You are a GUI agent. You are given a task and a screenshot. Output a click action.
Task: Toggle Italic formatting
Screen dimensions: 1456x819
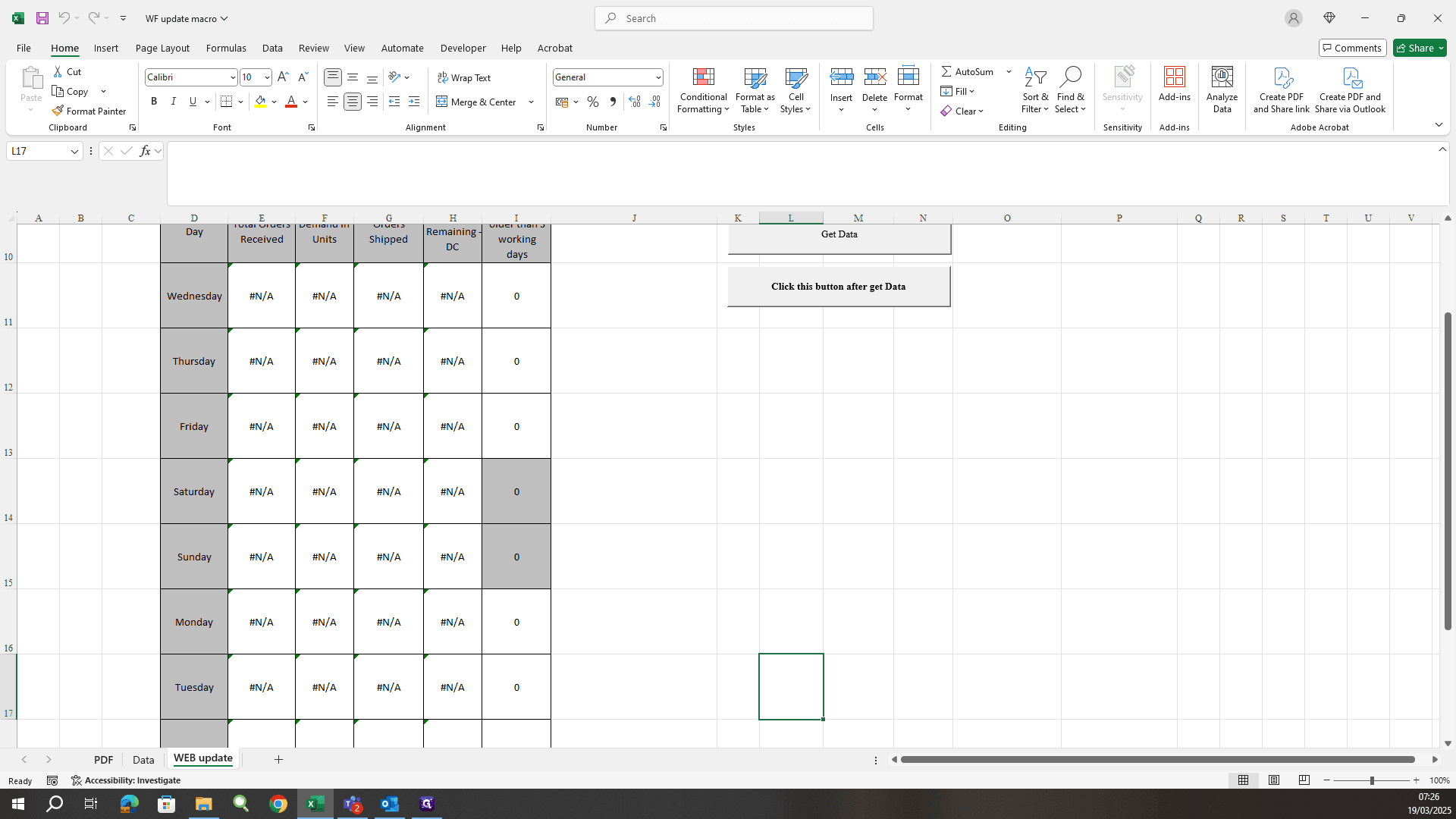[174, 102]
